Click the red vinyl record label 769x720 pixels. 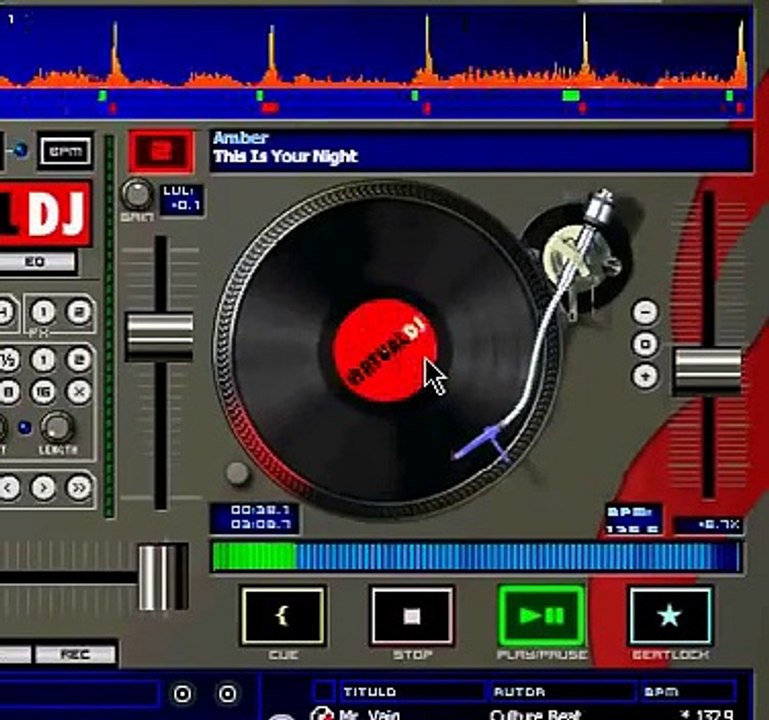point(384,350)
